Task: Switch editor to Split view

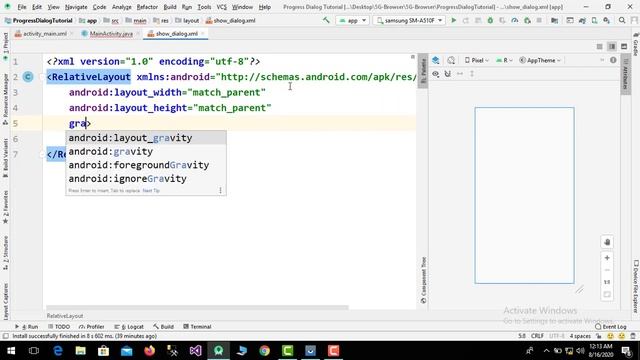Action: [x=612, y=47]
